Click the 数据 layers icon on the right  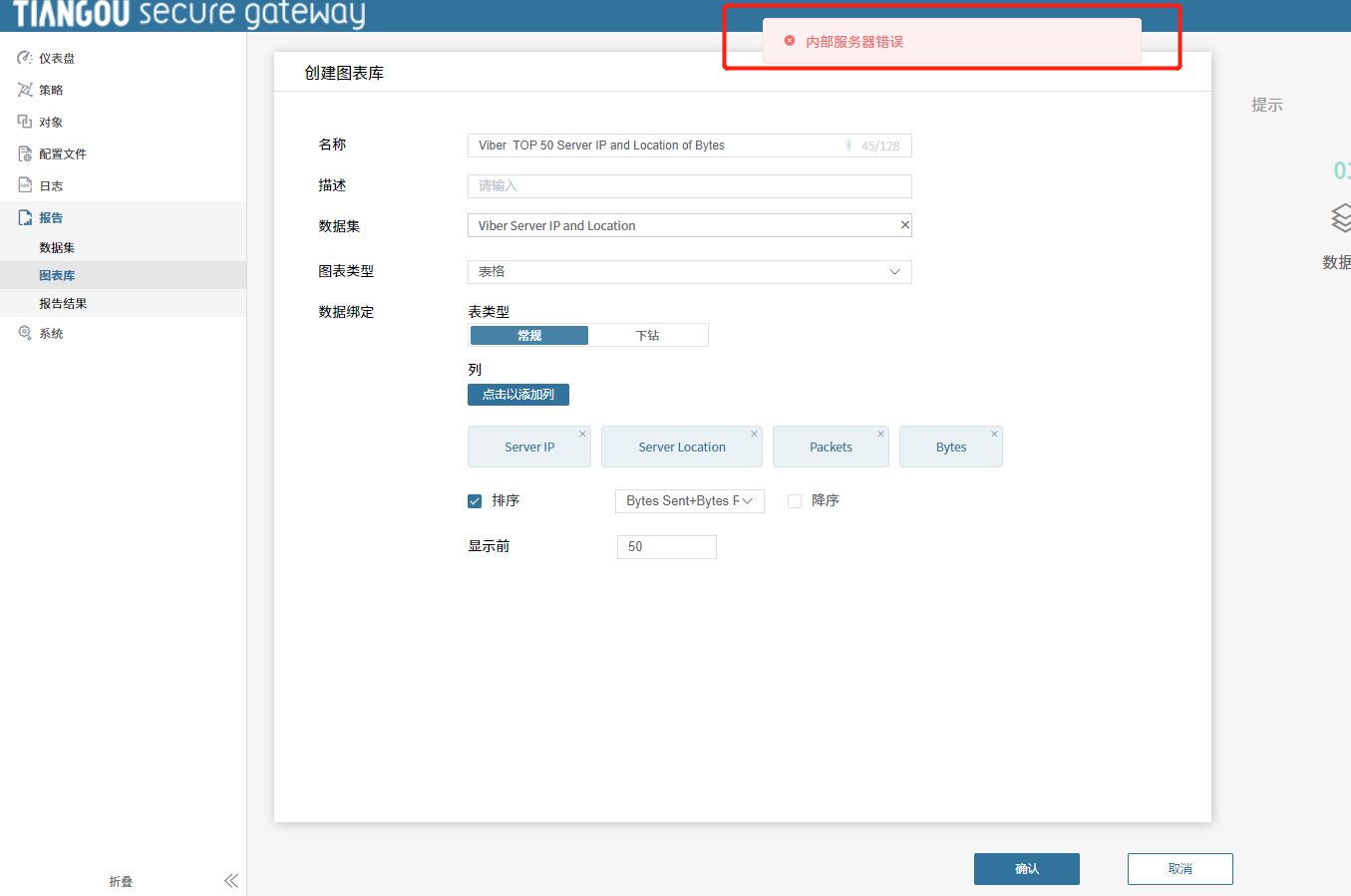1341,217
